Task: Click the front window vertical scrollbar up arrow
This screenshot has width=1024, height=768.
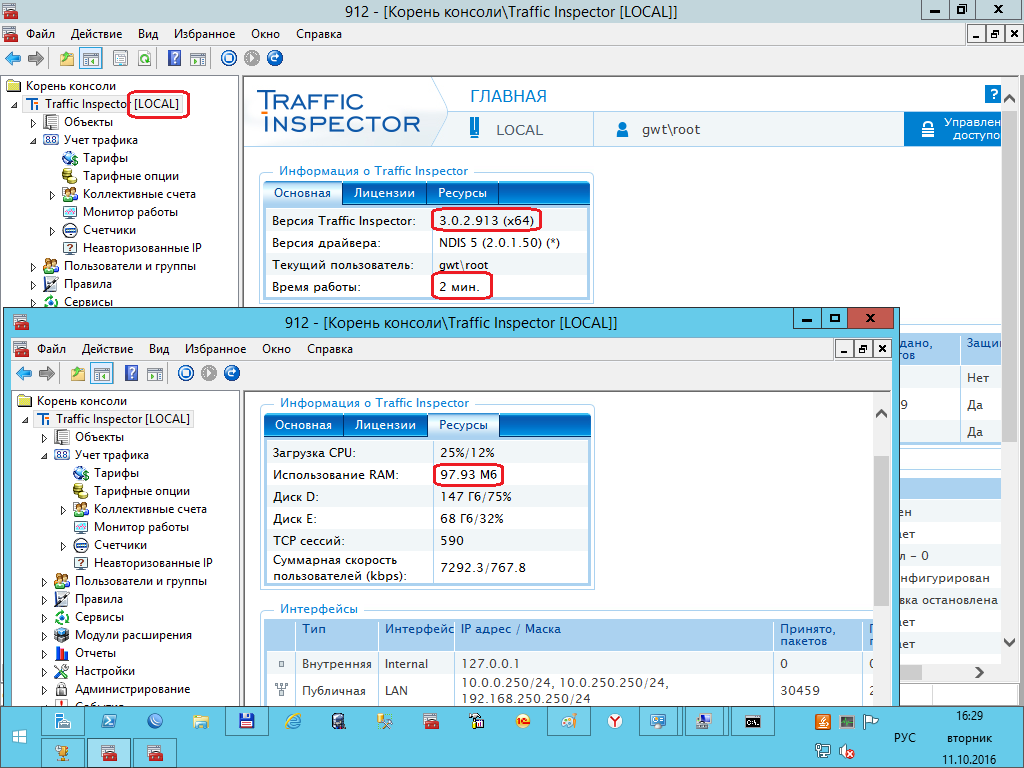Action: [881, 414]
